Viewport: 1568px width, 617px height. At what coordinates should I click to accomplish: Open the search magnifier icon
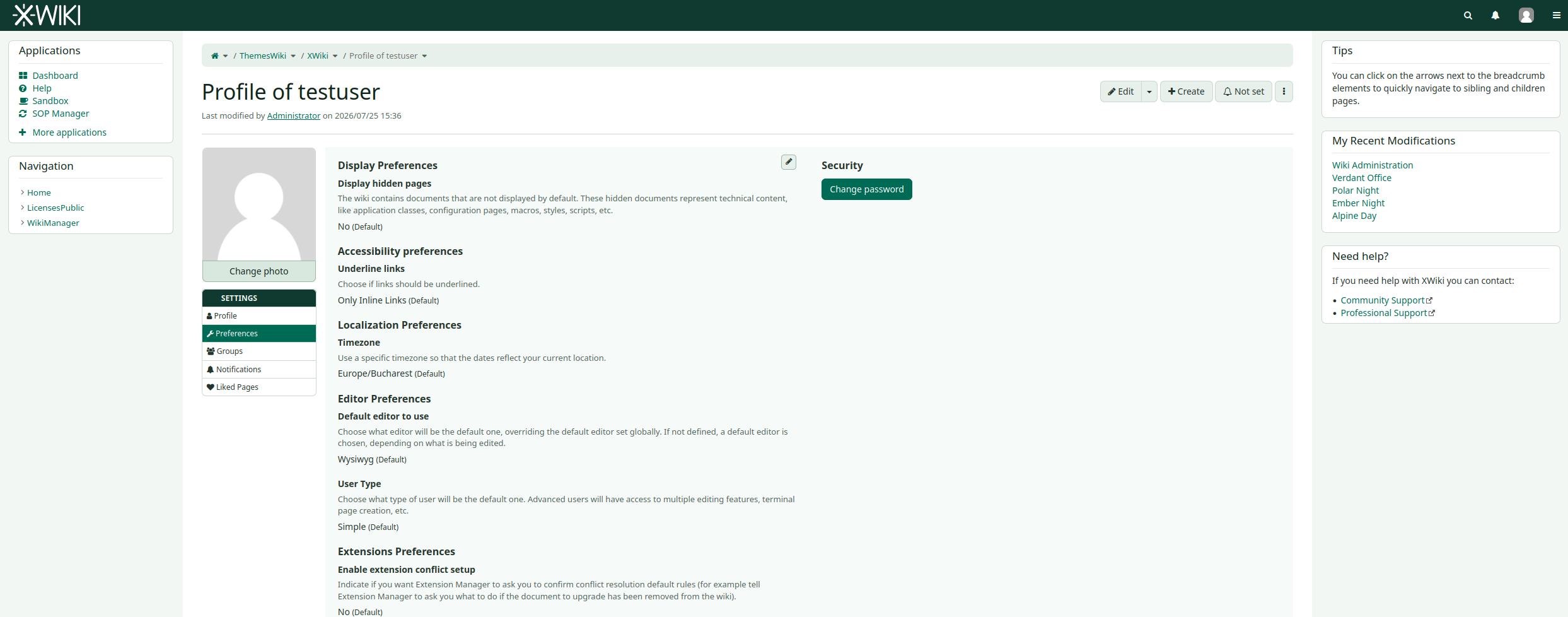(1468, 15)
